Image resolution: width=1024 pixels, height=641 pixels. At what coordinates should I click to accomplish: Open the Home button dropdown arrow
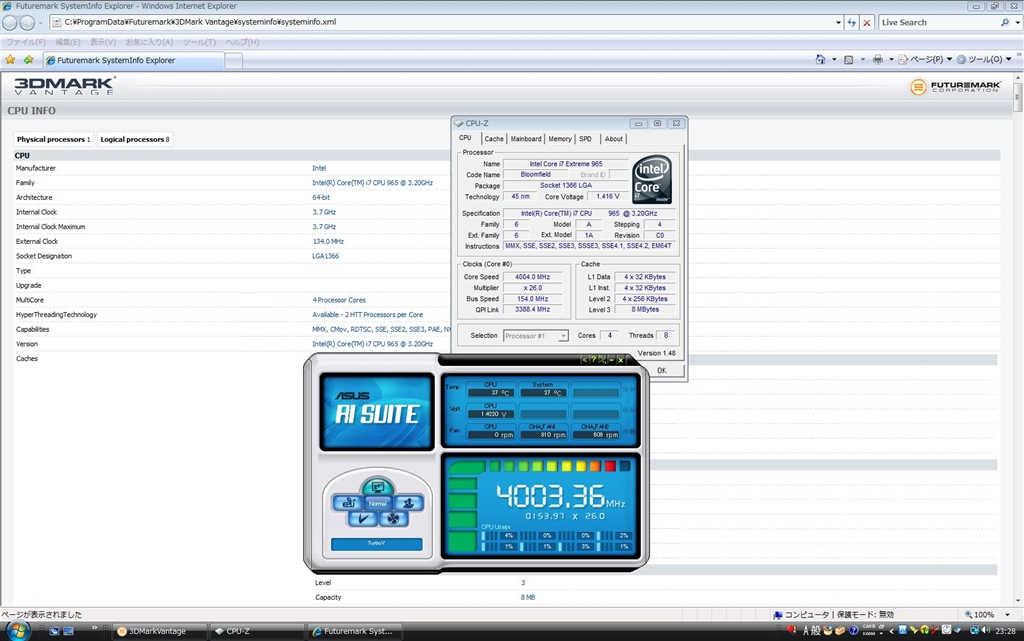(834, 59)
